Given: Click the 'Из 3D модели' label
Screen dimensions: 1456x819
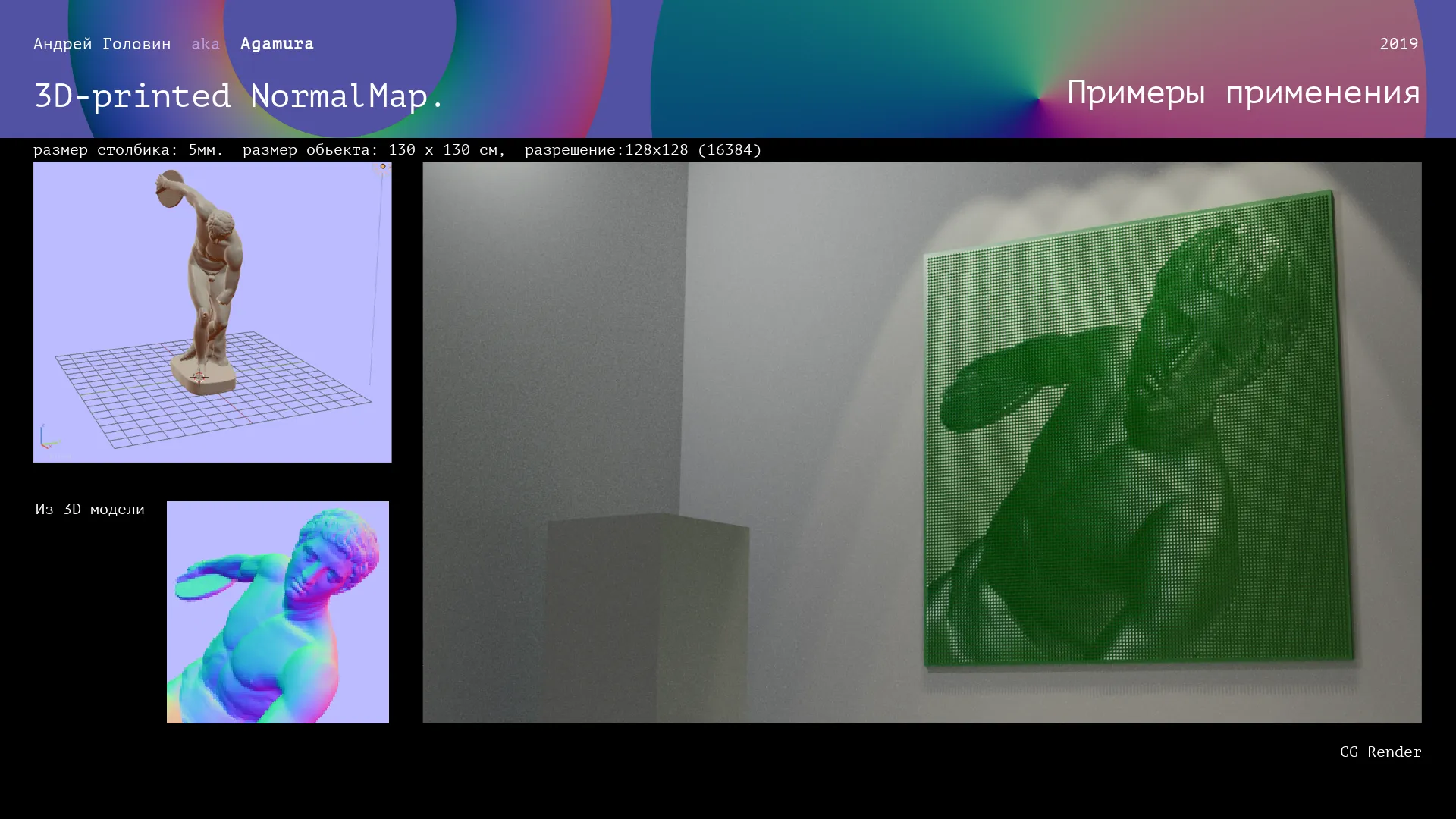Looking at the screenshot, I should [89, 509].
